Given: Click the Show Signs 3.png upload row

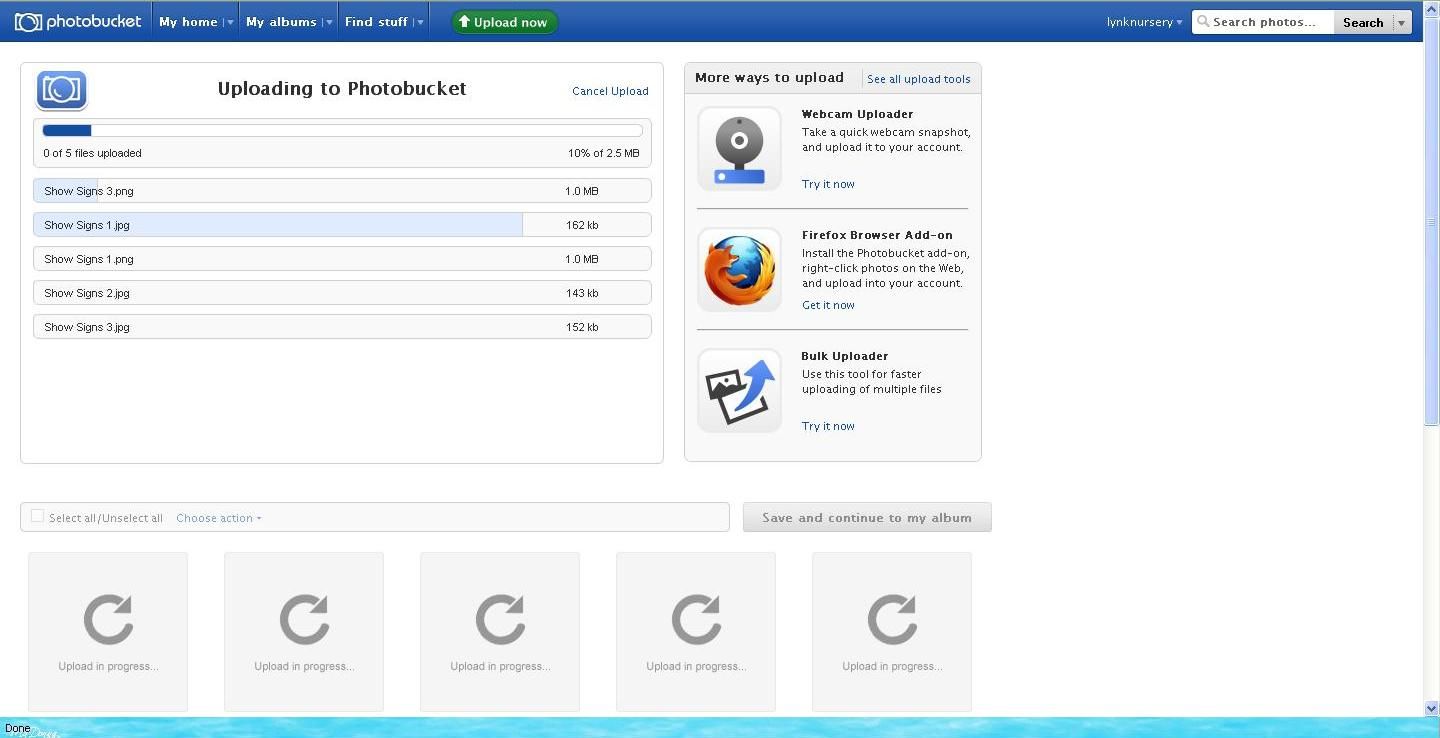Looking at the screenshot, I should 342,190.
